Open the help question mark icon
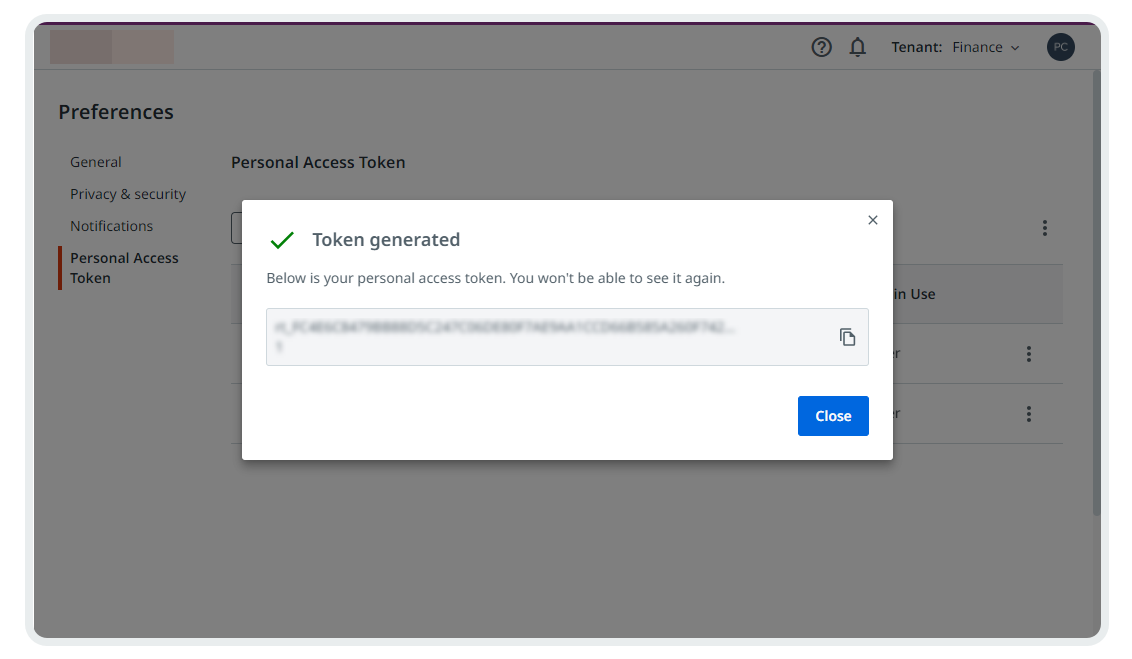 [x=821, y=47]
